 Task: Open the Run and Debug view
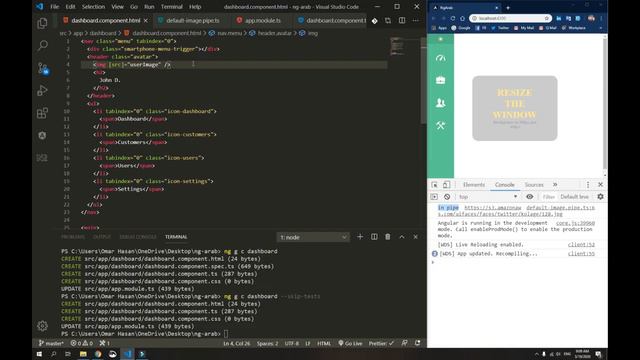[x=42, y=90]
